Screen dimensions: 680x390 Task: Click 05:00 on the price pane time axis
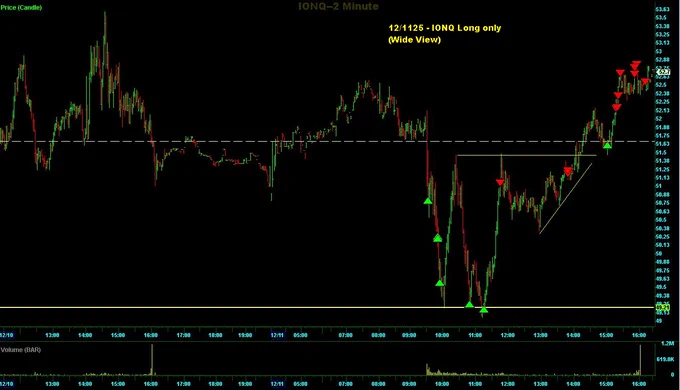pyautogui.click(x=301, y=335)
